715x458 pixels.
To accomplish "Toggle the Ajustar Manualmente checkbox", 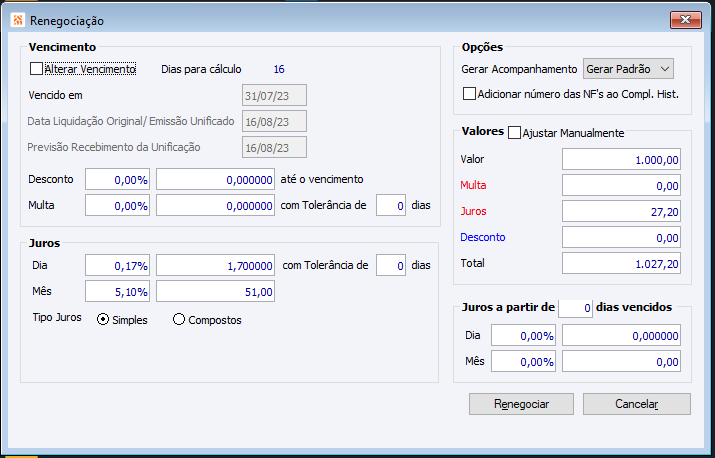I will click(x=515, y=133).
